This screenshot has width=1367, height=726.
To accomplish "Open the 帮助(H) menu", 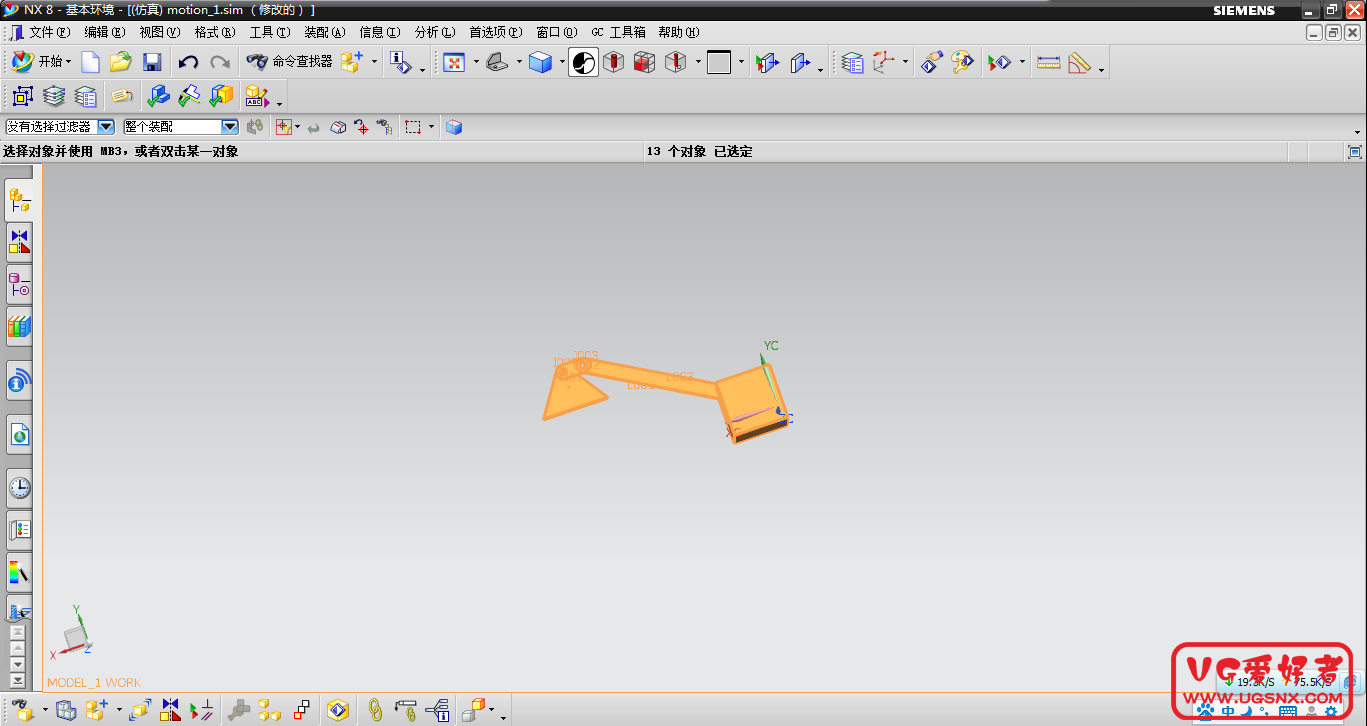I will coord(679,32).
